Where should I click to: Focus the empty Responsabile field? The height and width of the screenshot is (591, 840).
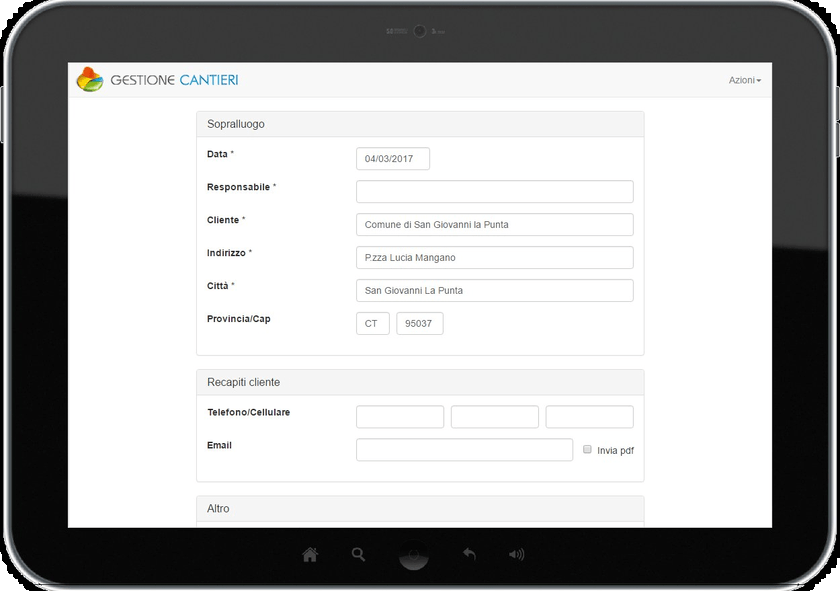[494, 191]
